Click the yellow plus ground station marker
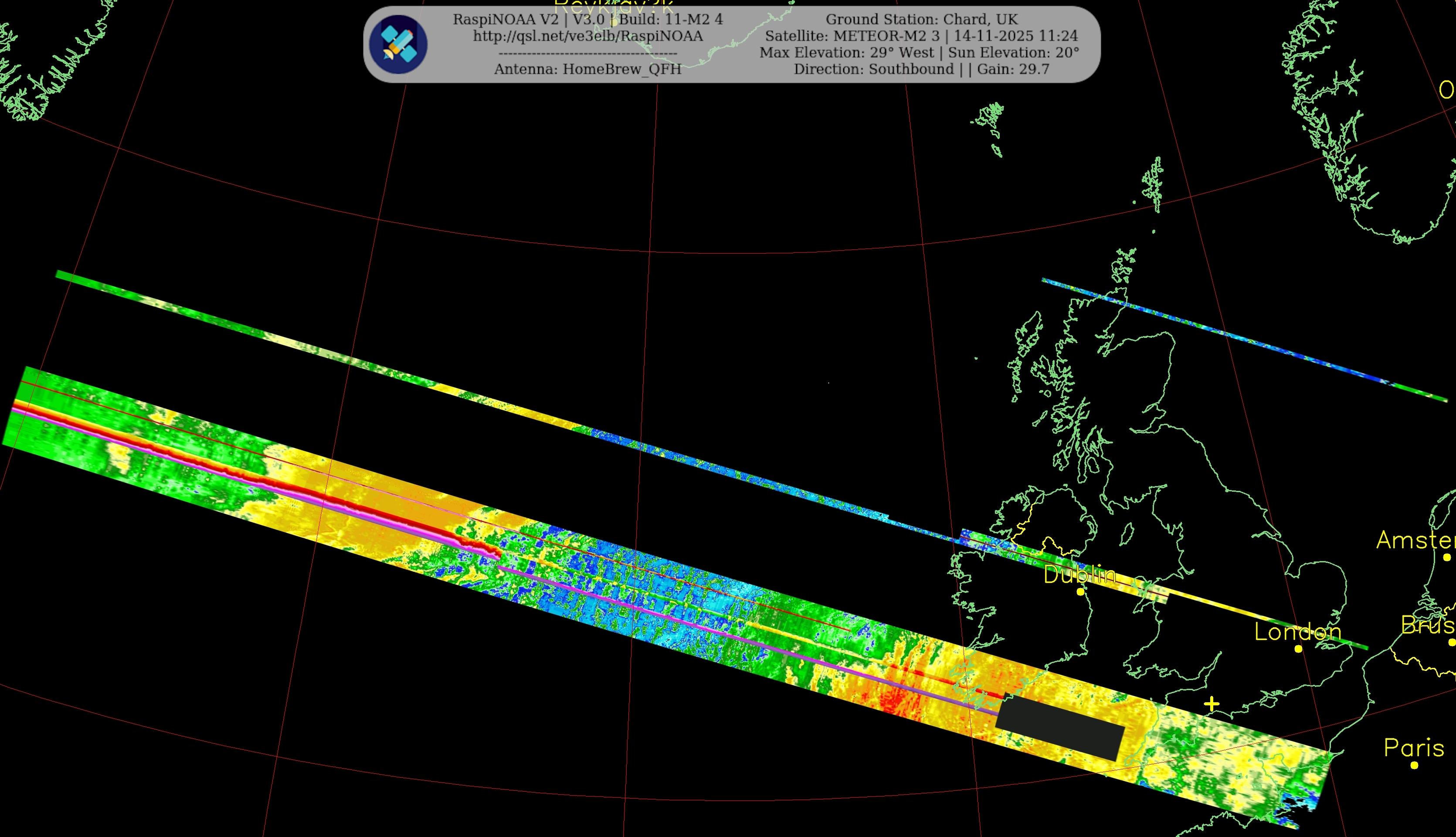The image size is (1456, 837). (x=1212, y=704)
